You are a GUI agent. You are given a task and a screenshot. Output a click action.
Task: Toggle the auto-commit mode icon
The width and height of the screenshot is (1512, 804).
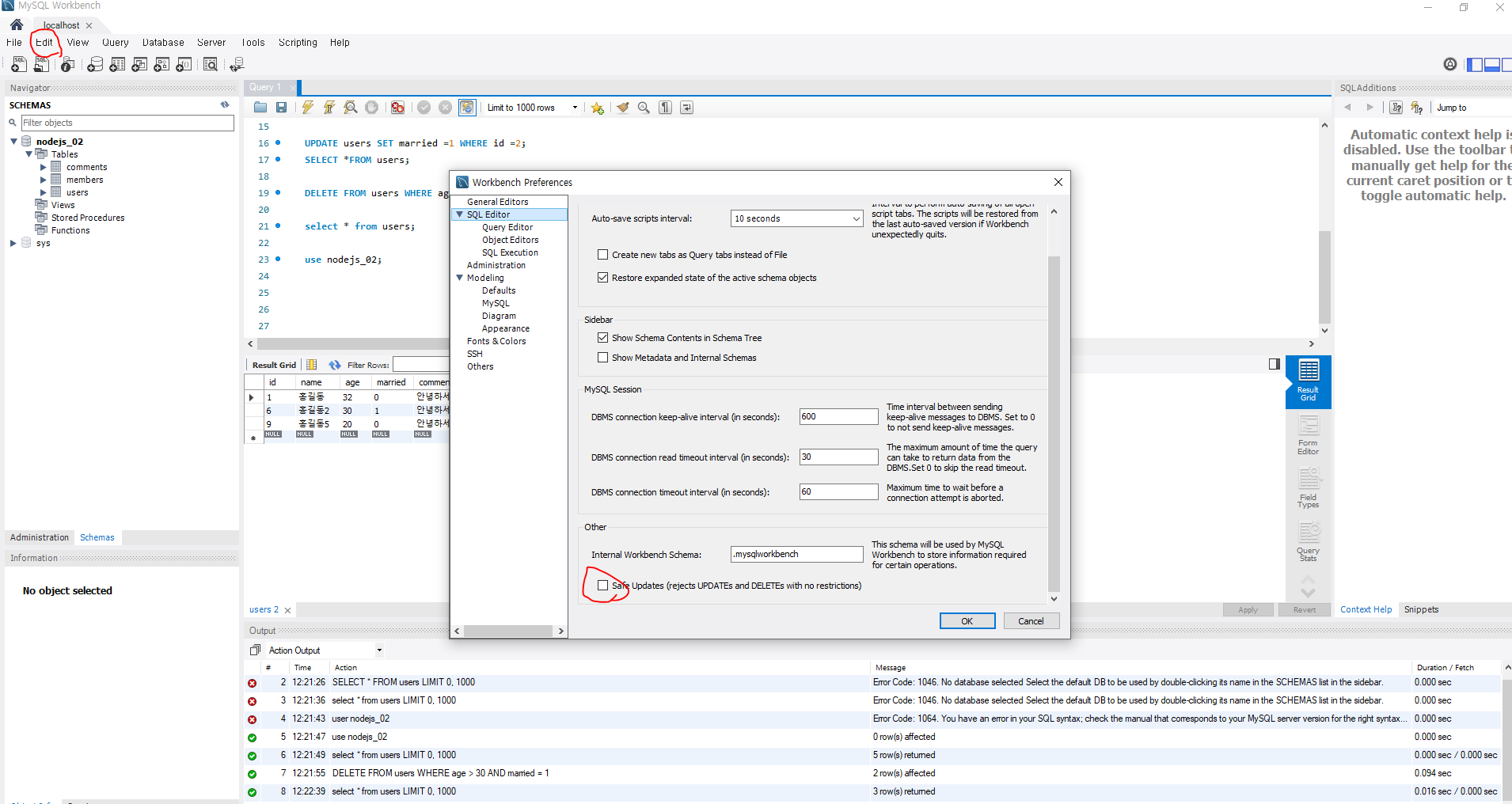coord(467,108)
